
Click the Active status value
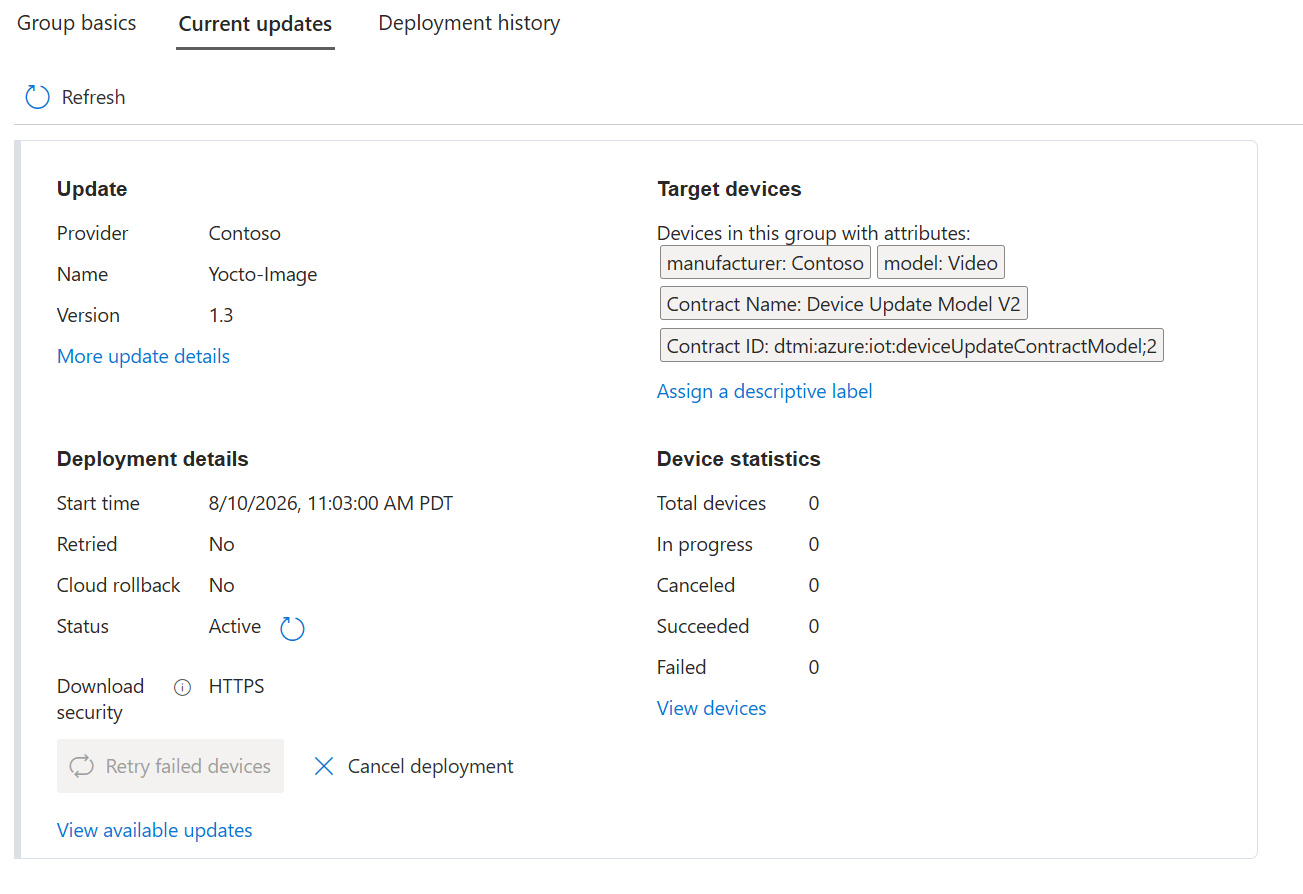point(234,626)
